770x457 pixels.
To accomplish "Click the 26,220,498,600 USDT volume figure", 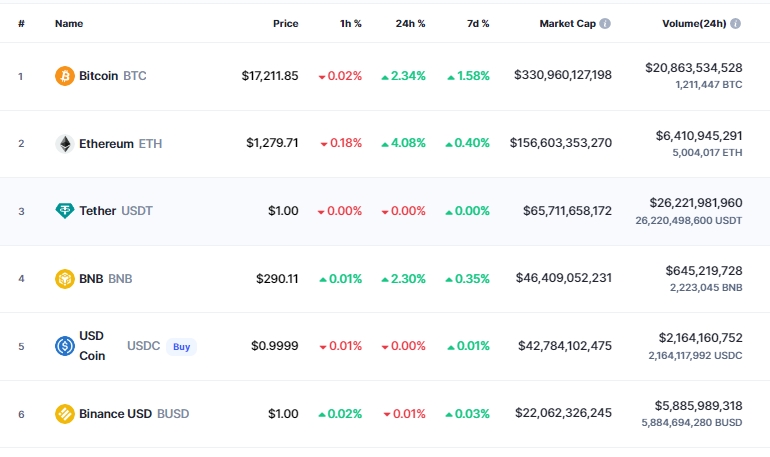I will 688,220.
